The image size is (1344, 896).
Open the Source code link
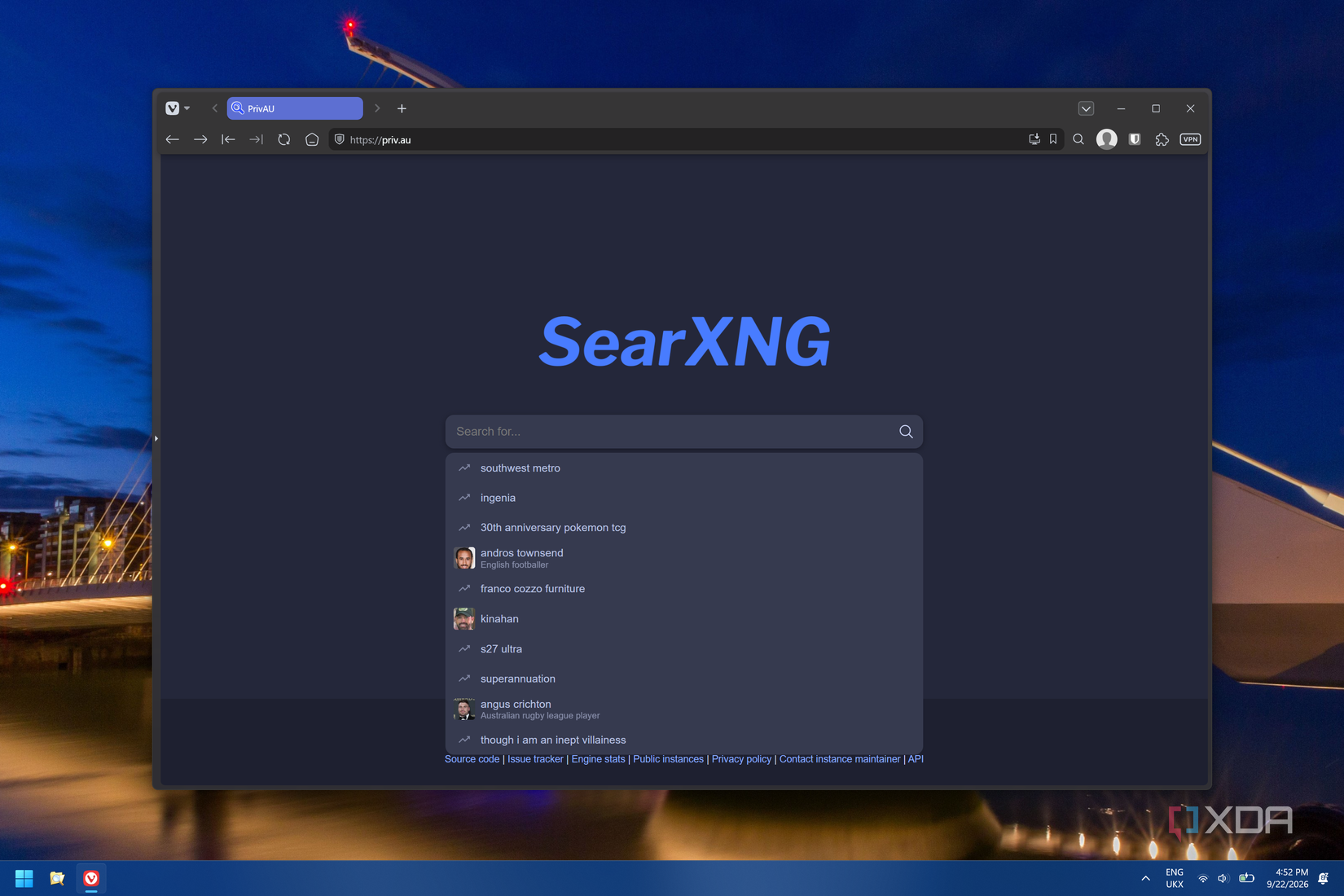[472, 759]
